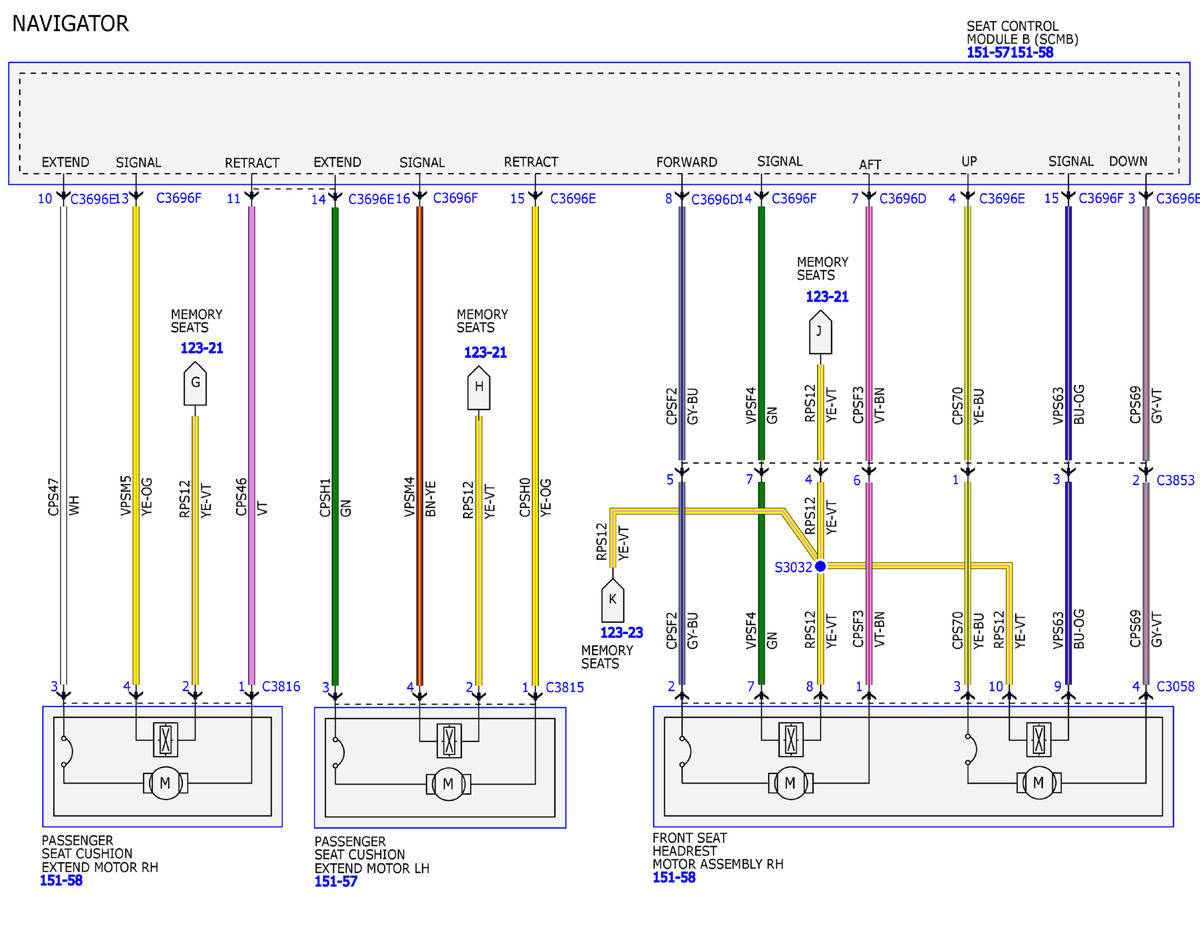
Task: Click the blue S3032 splice dot
Action: 820,566
